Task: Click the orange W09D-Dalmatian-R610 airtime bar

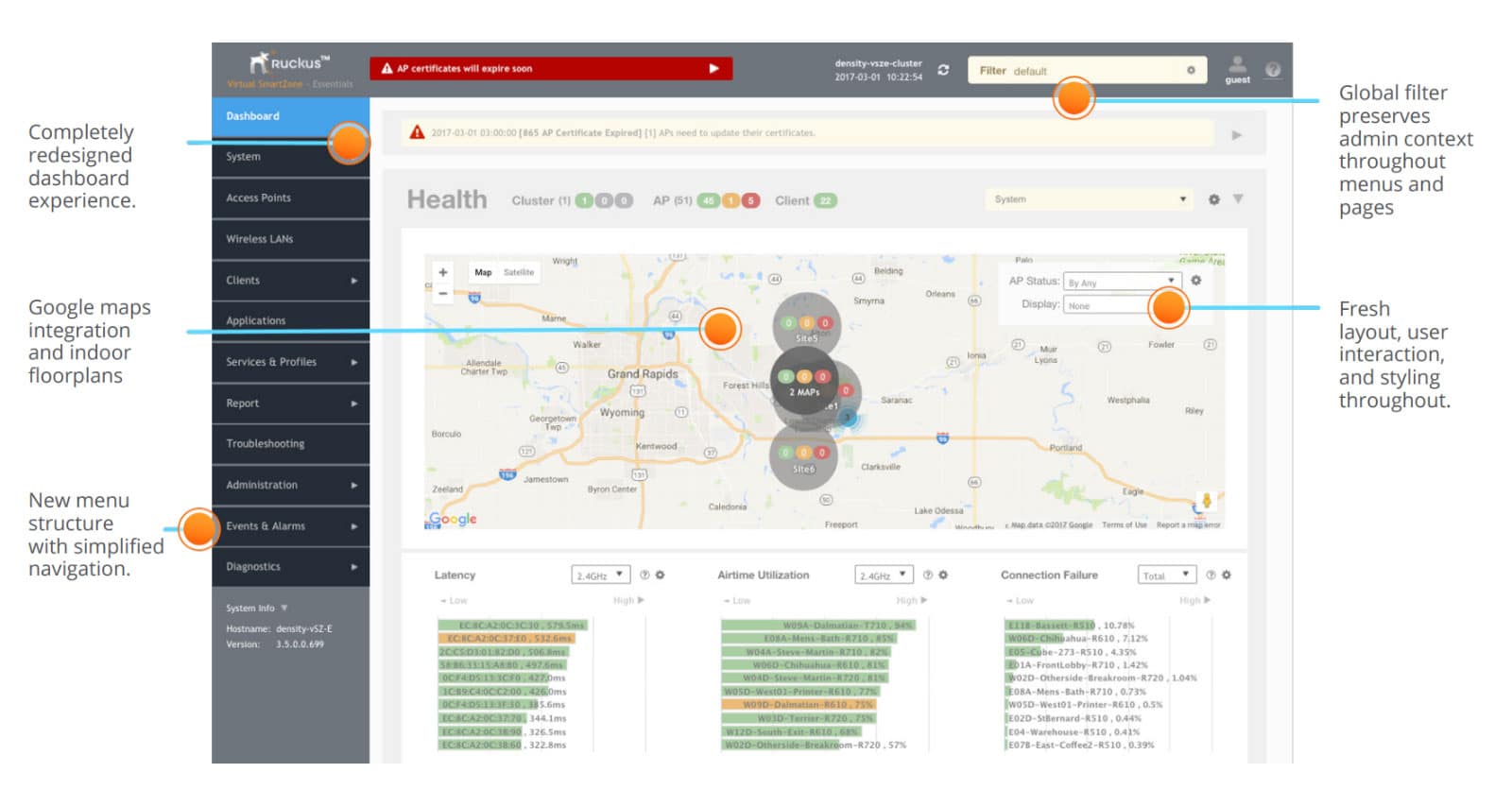Action: click(x=799, y=705)
